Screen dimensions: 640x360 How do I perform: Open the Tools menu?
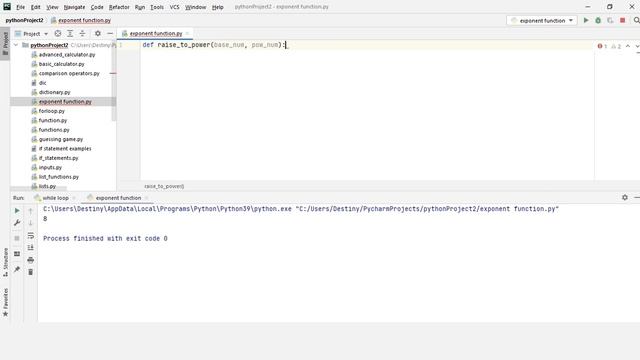click(x=157, y=7)
